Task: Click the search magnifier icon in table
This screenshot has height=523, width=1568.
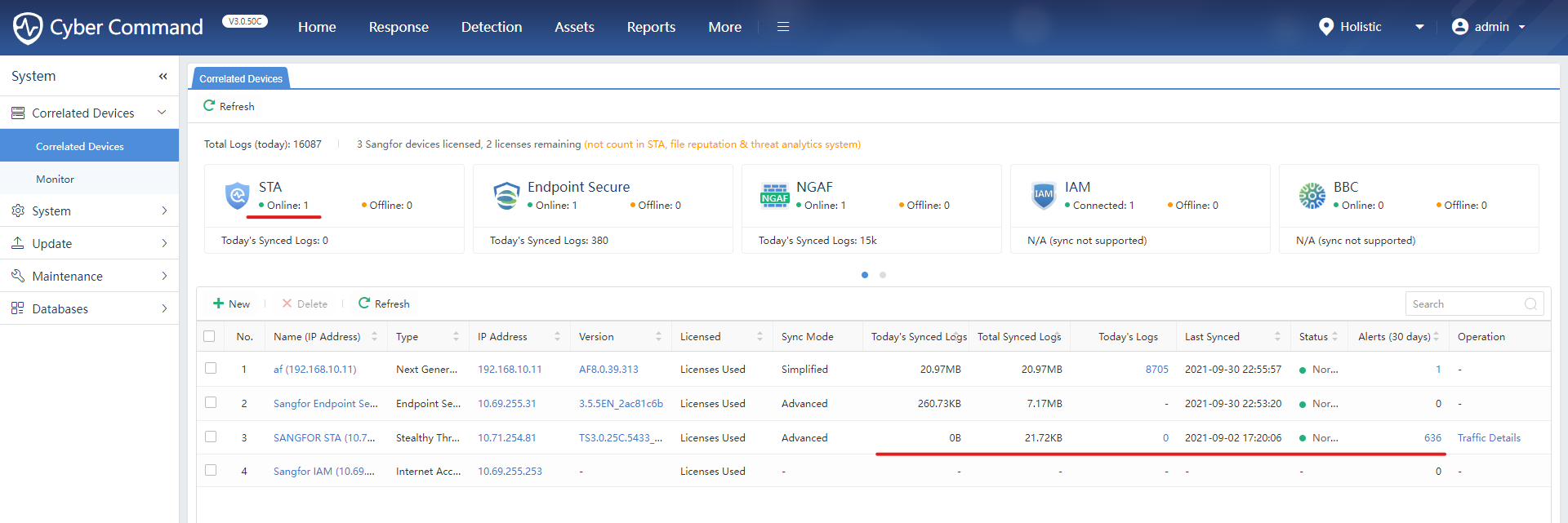Action: coord(1530,304)
